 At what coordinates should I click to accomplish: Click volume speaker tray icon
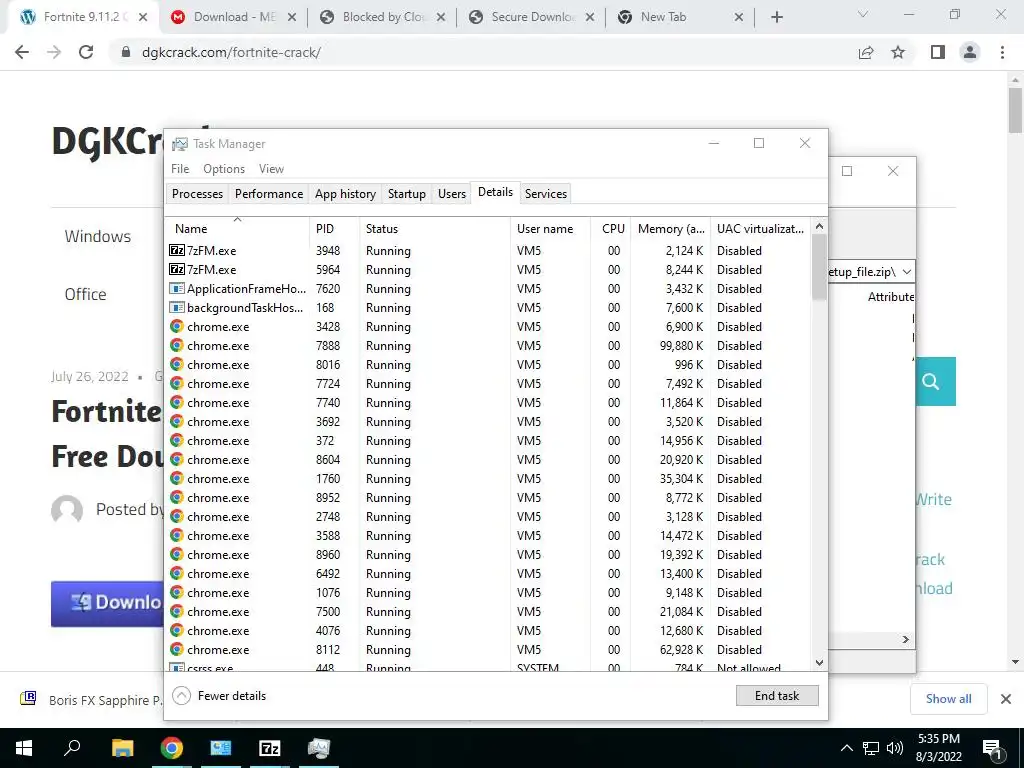pyautogui.click(x=895, y=748)
